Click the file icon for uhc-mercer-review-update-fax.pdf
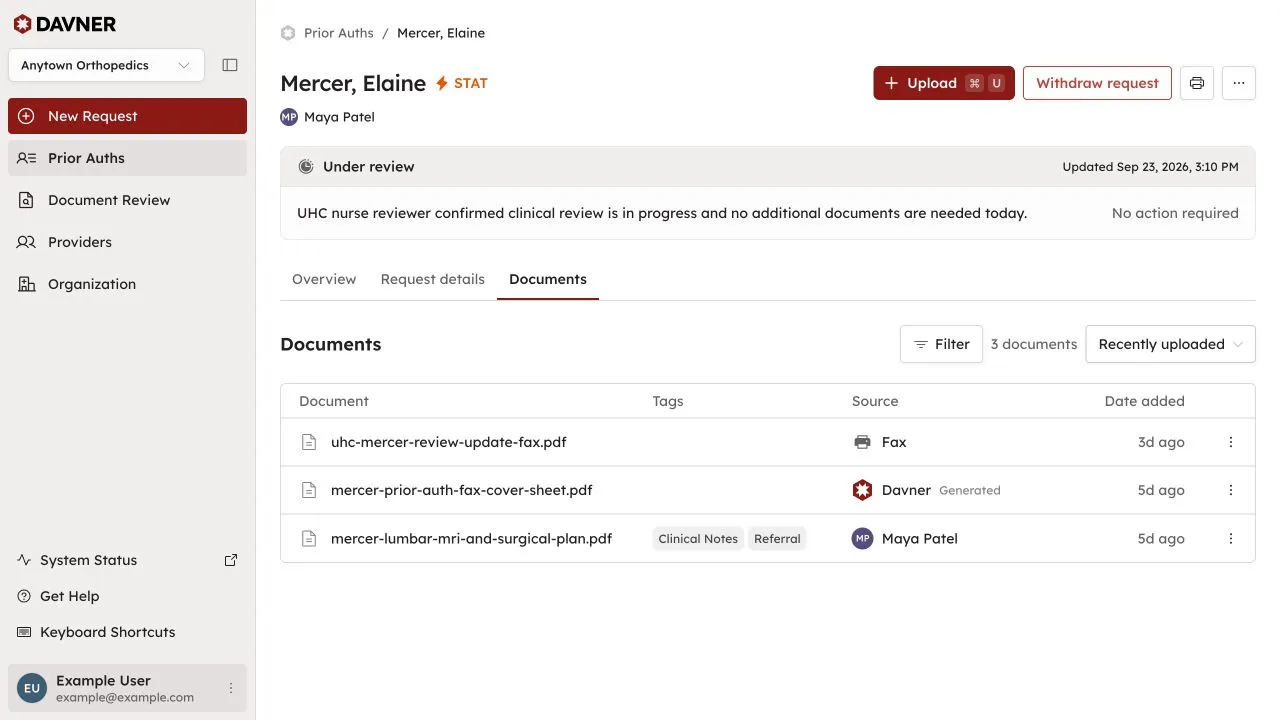This screenshot has width=1280, height=720. (310, 442)
